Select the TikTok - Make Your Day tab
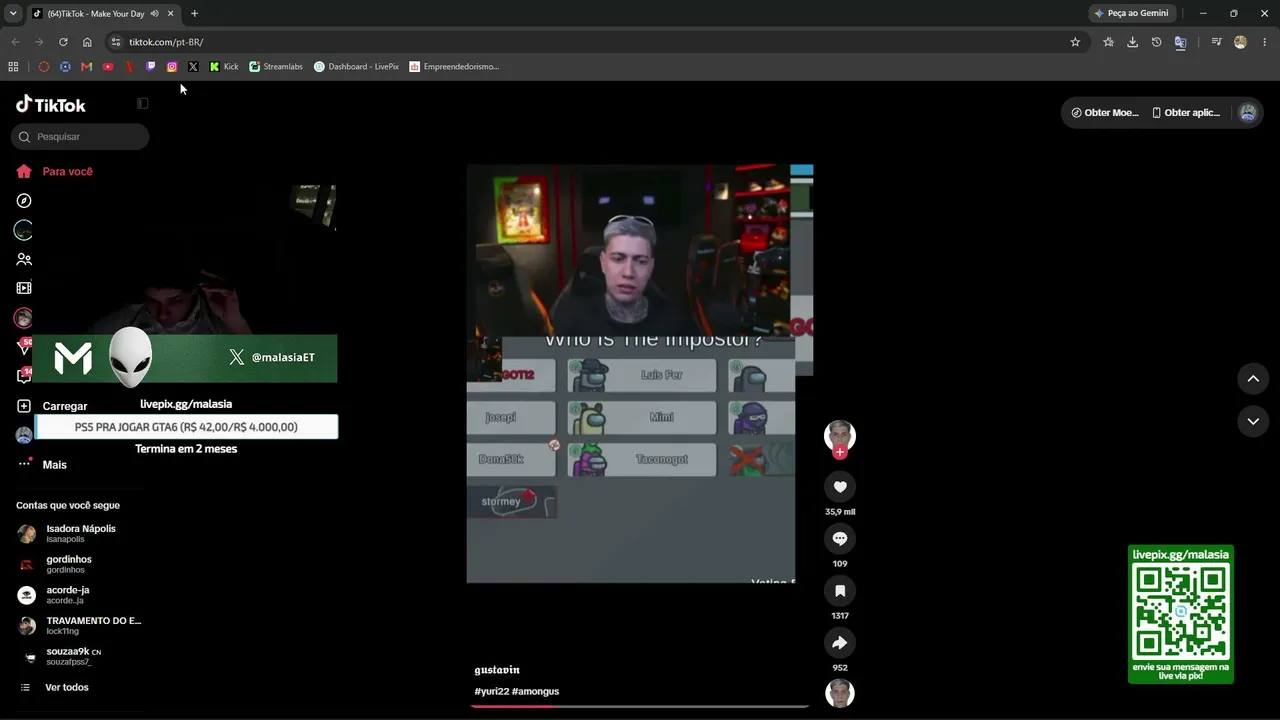 click(95, 14)
